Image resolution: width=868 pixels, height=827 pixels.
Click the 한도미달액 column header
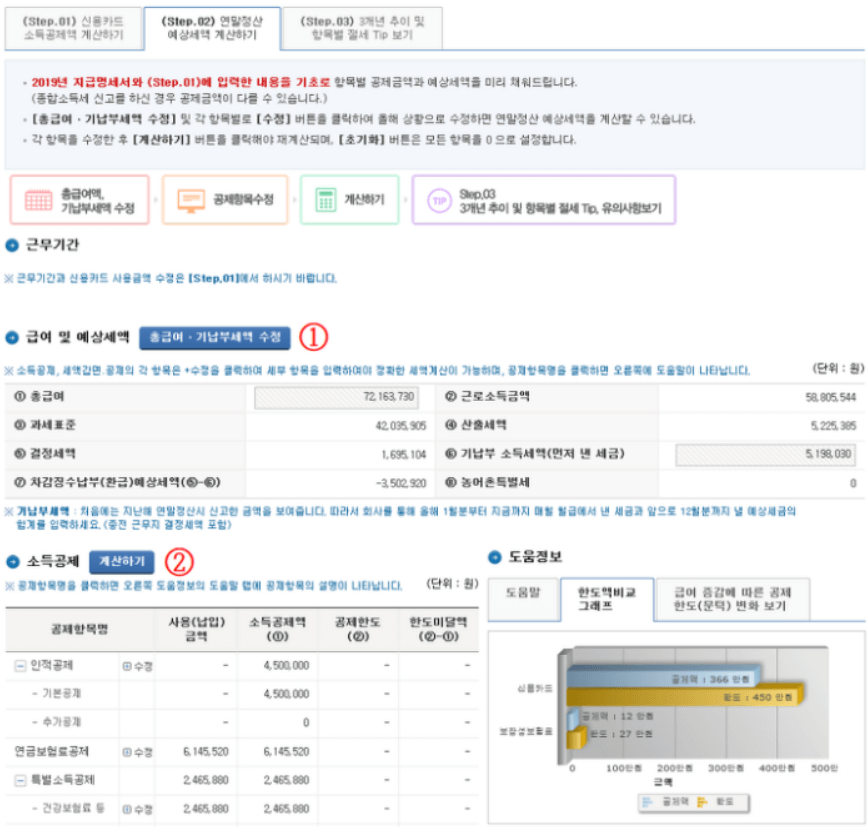click(438, 629)
